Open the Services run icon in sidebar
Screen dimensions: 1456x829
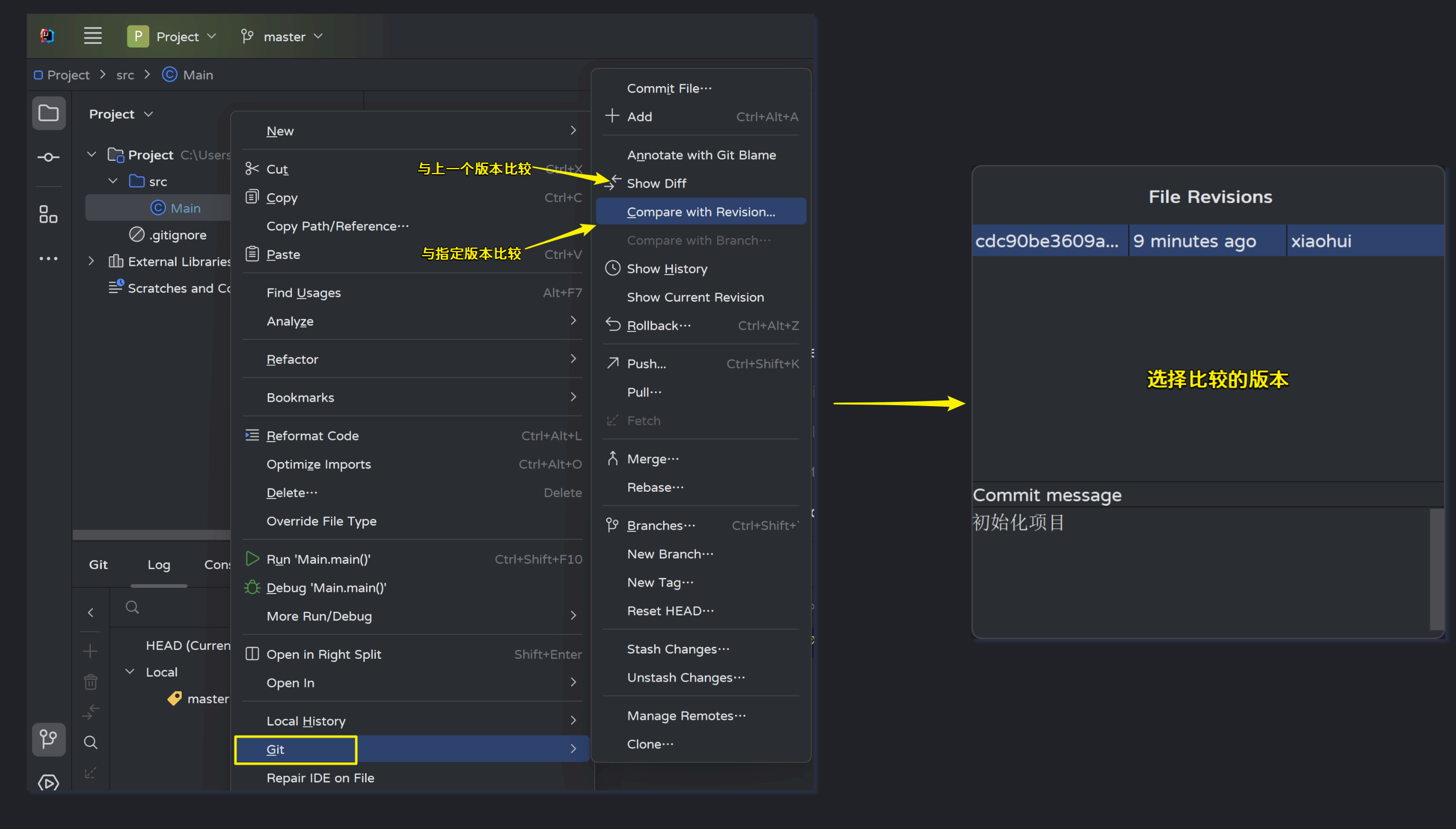(49, 783)
